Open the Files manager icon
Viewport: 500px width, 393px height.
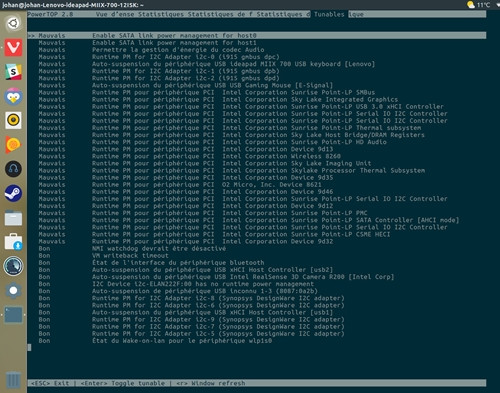(x=13, y=218)
